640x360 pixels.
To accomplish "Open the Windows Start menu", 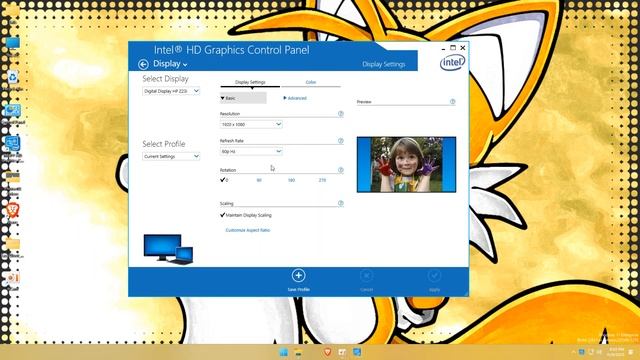I will [x=283, y=352].
